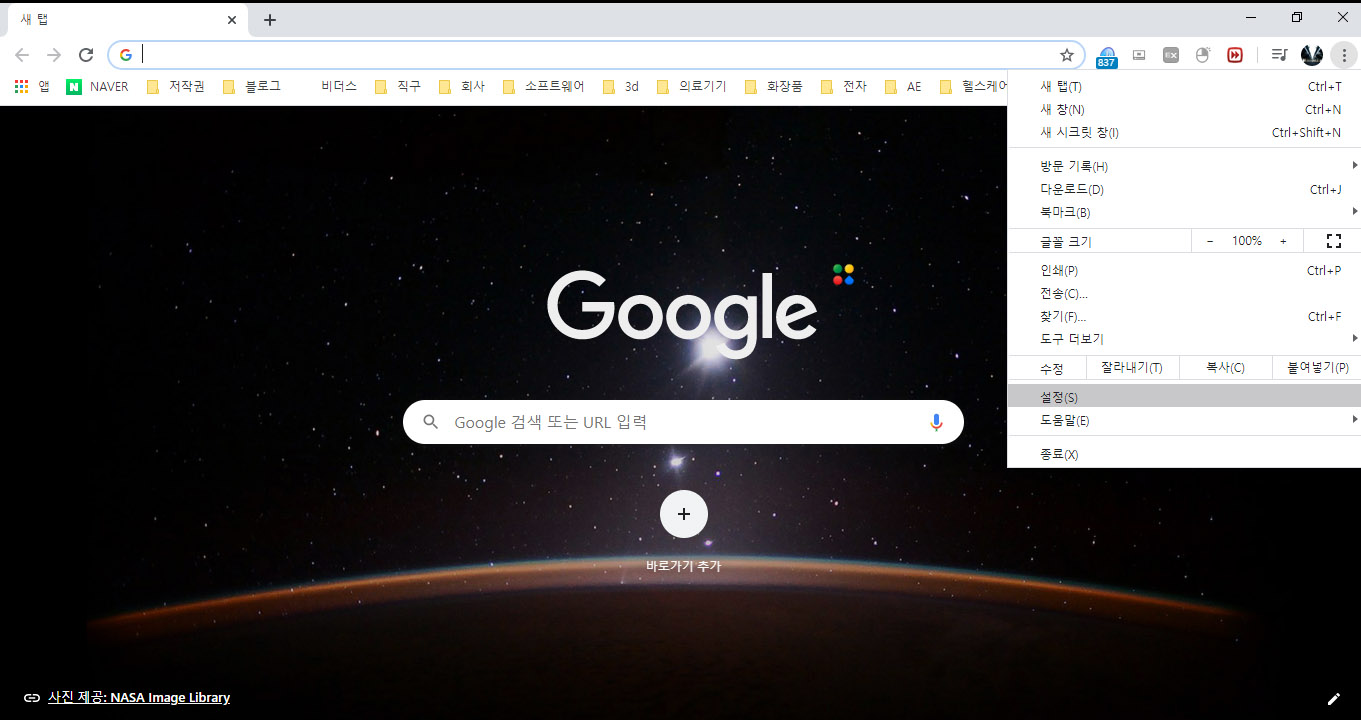Screen dimensions: 1361x720
Task: Expand the 북마크(B) submenu
Action: 1184,213
